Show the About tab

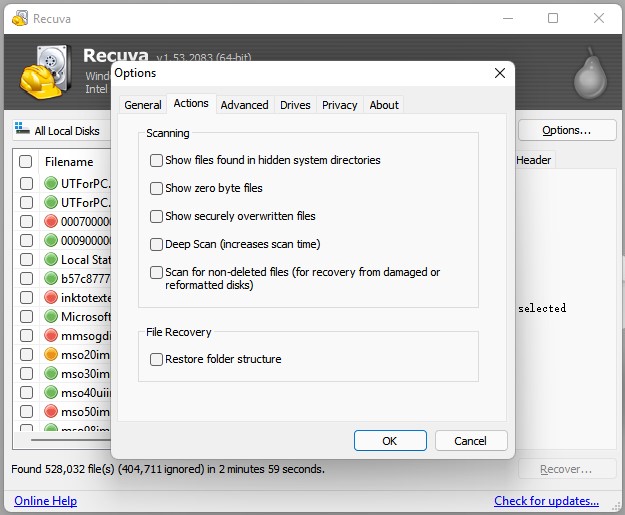384,105
